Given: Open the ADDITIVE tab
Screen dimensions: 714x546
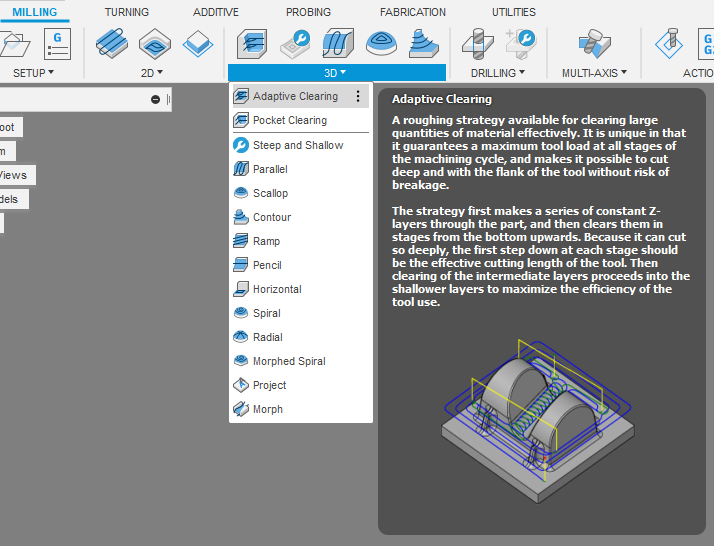Looking at the screenshot, I should pyautogui.click(x=215, y=12).
